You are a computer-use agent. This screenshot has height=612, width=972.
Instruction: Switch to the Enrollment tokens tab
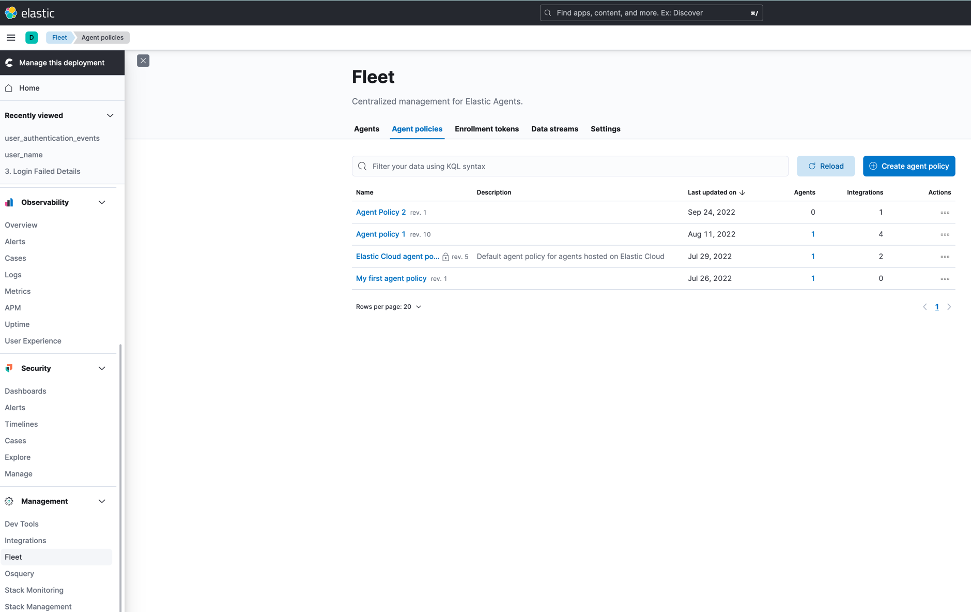coord(486,129)
